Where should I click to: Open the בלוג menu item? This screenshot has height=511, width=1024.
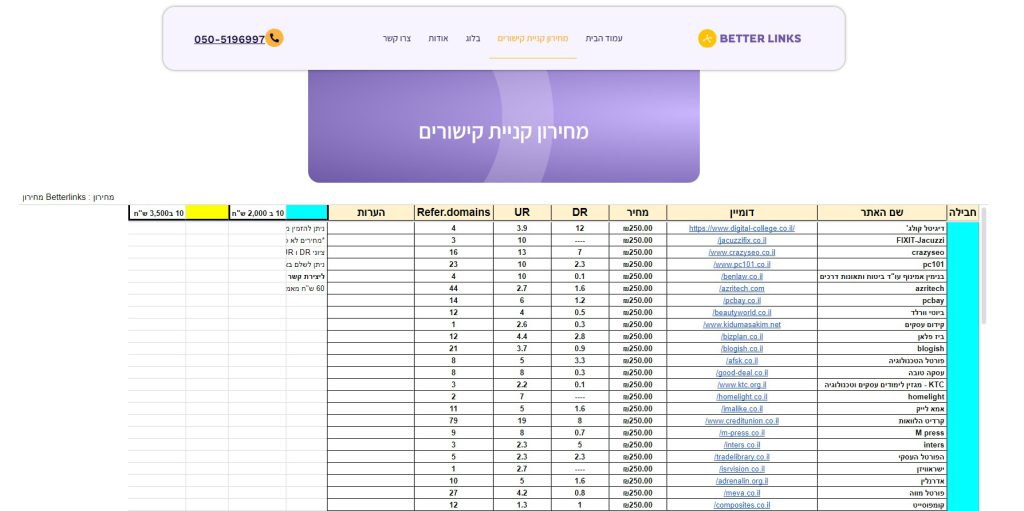coord(473,39)
